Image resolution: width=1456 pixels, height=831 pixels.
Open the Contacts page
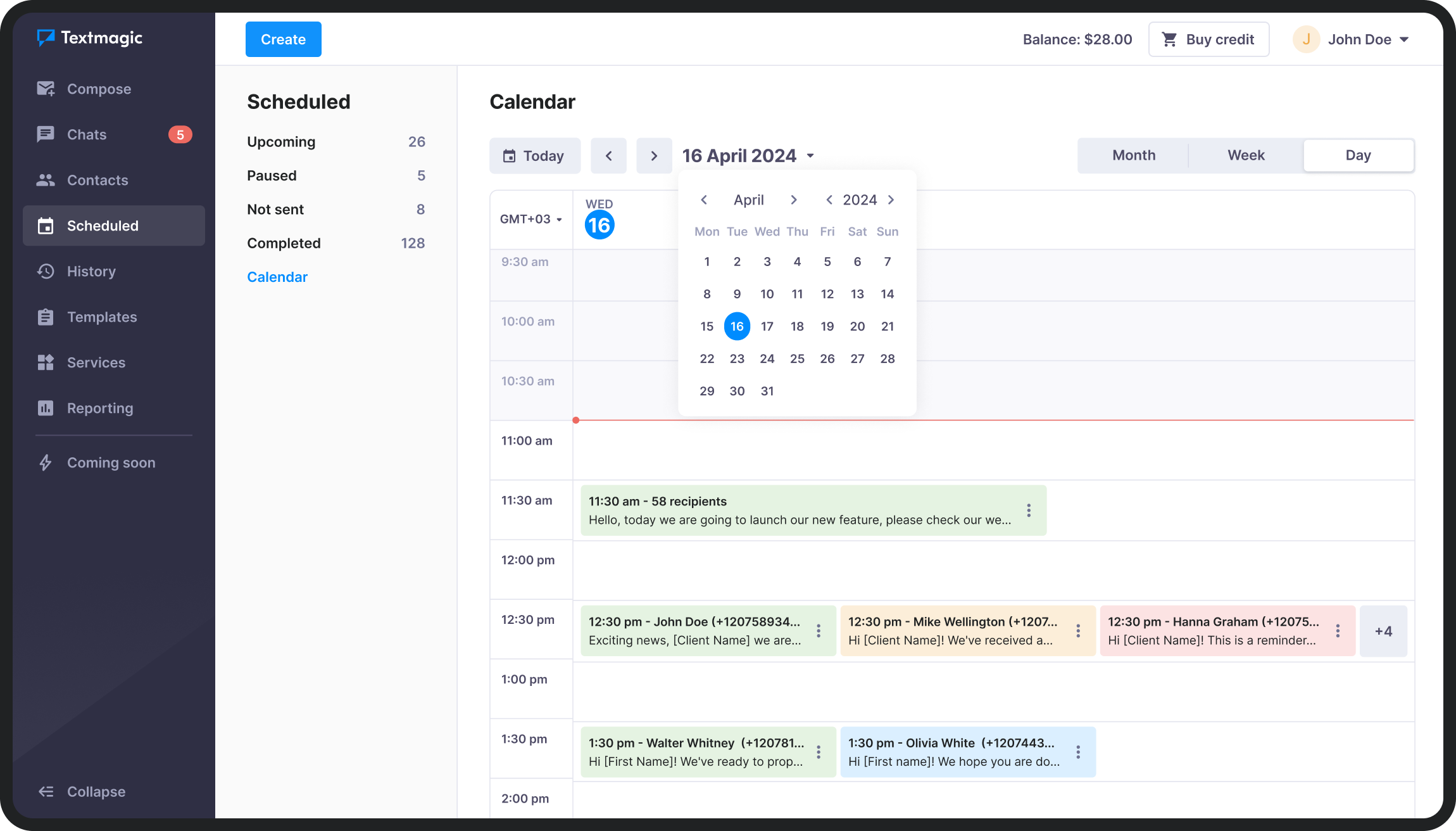97,180
